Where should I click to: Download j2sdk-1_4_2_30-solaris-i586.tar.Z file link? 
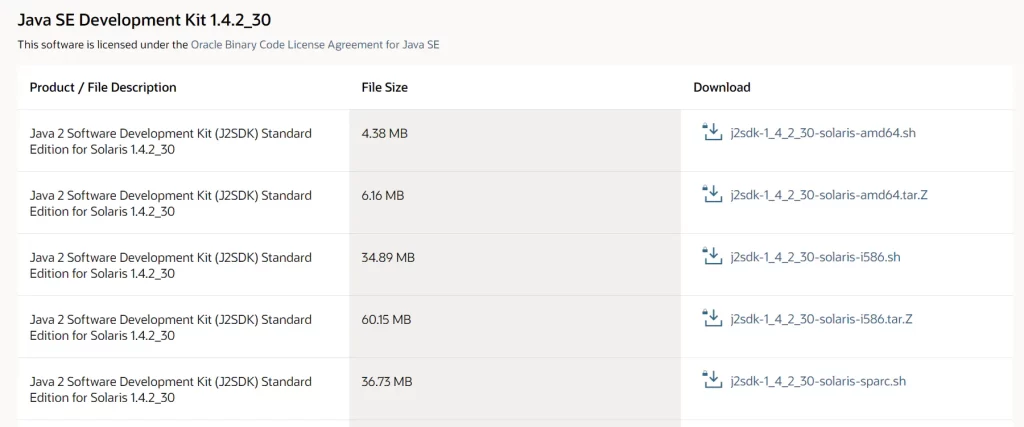pos(821,319)
